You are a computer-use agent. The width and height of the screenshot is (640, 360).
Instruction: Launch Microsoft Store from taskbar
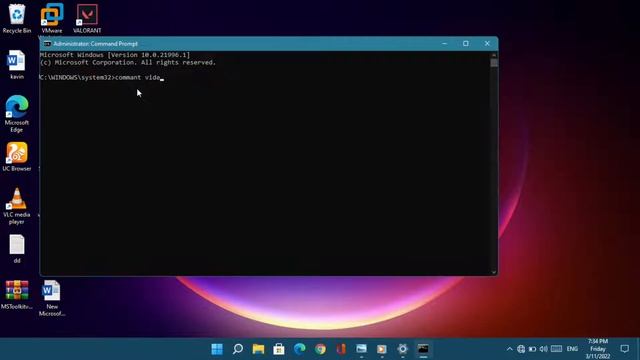click(x=279, y=349)
